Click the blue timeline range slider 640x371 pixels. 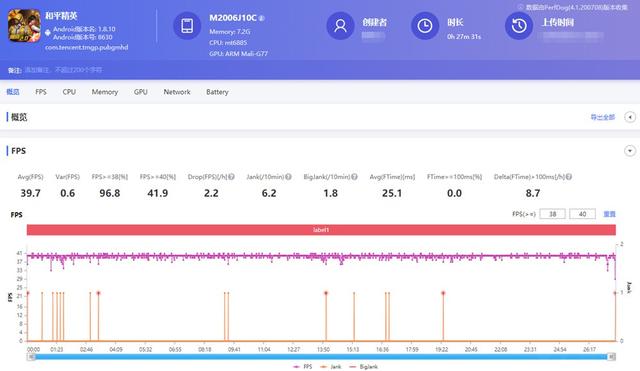[321, 357]
